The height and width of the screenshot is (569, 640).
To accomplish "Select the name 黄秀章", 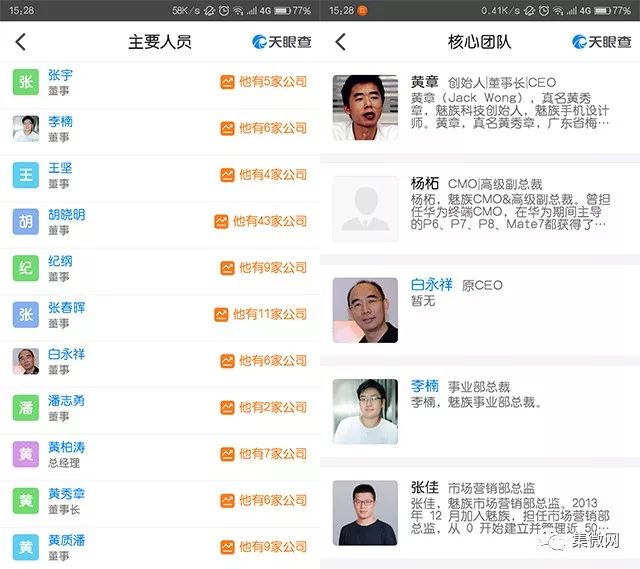I will tap(67, 494).
